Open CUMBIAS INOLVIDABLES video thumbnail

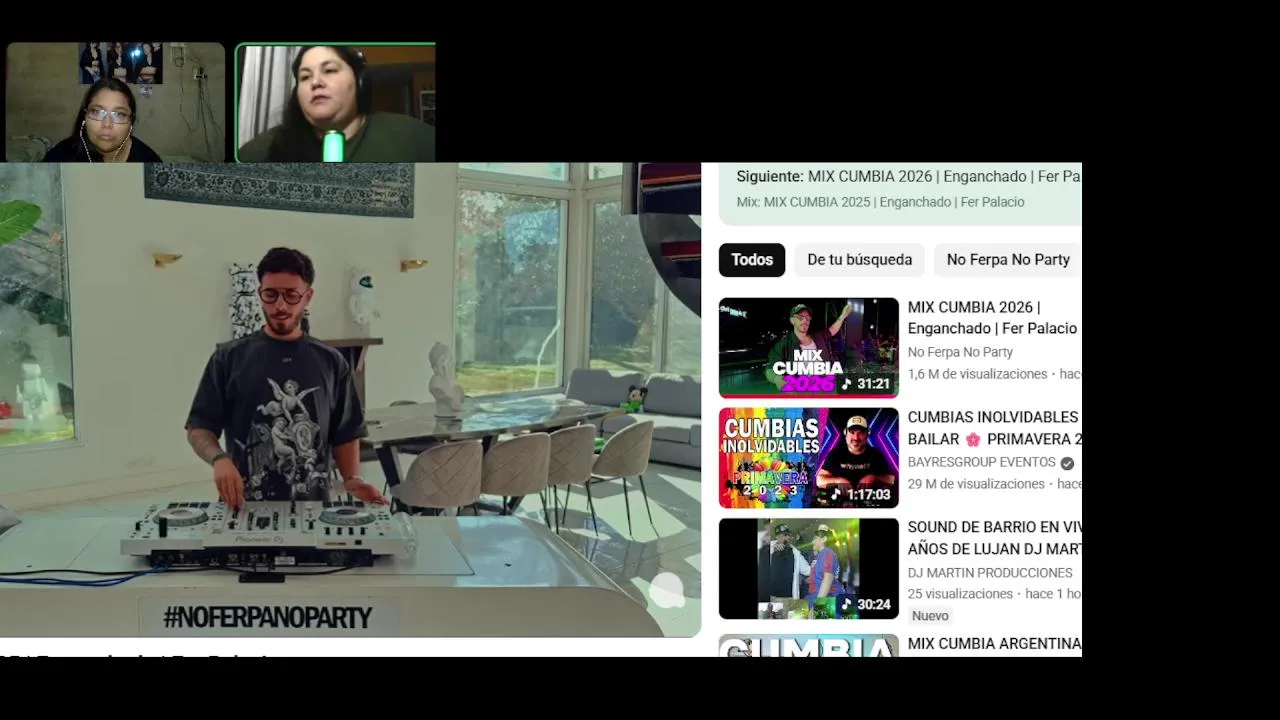point(808,458)
